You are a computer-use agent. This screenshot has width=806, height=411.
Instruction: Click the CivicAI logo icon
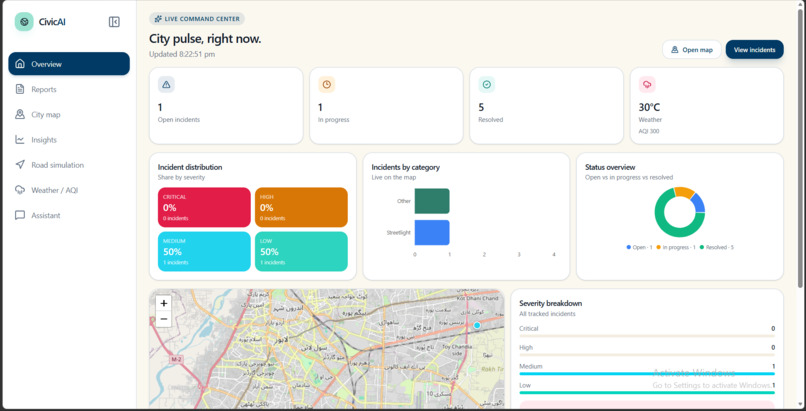(24, 22)
